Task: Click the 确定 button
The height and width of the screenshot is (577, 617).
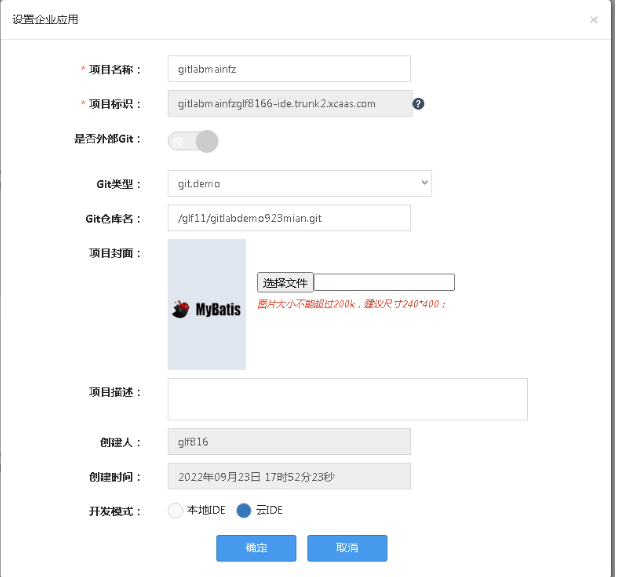Action: click(x=256, y=548)
